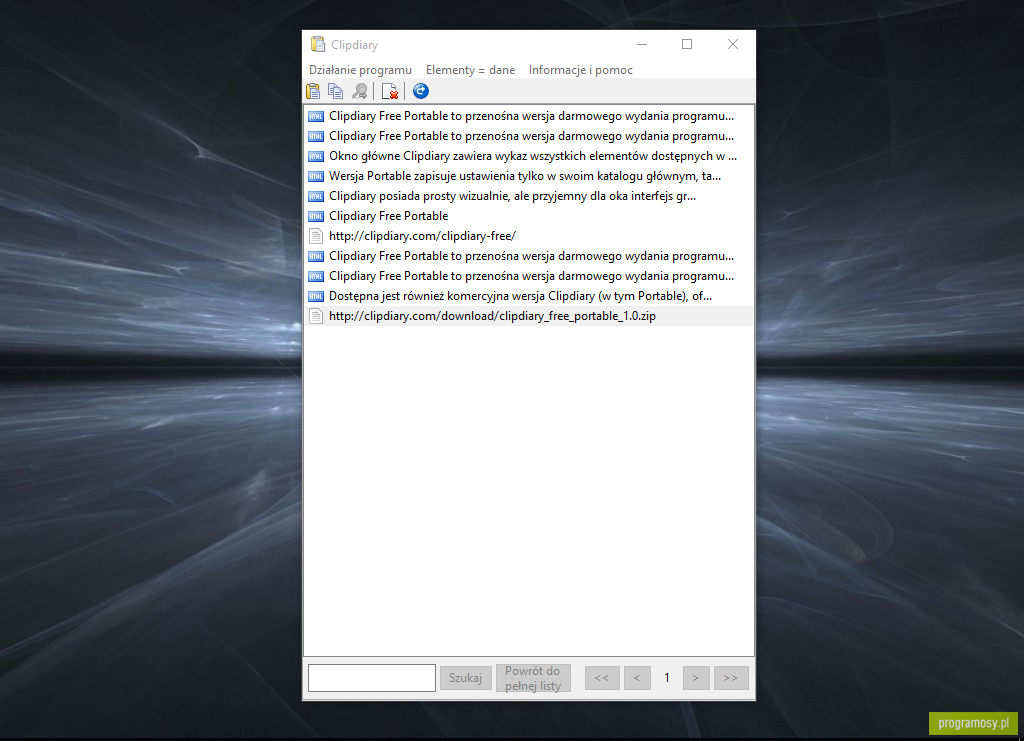Click the page number '1' indicator

click(x=667, y=678)
